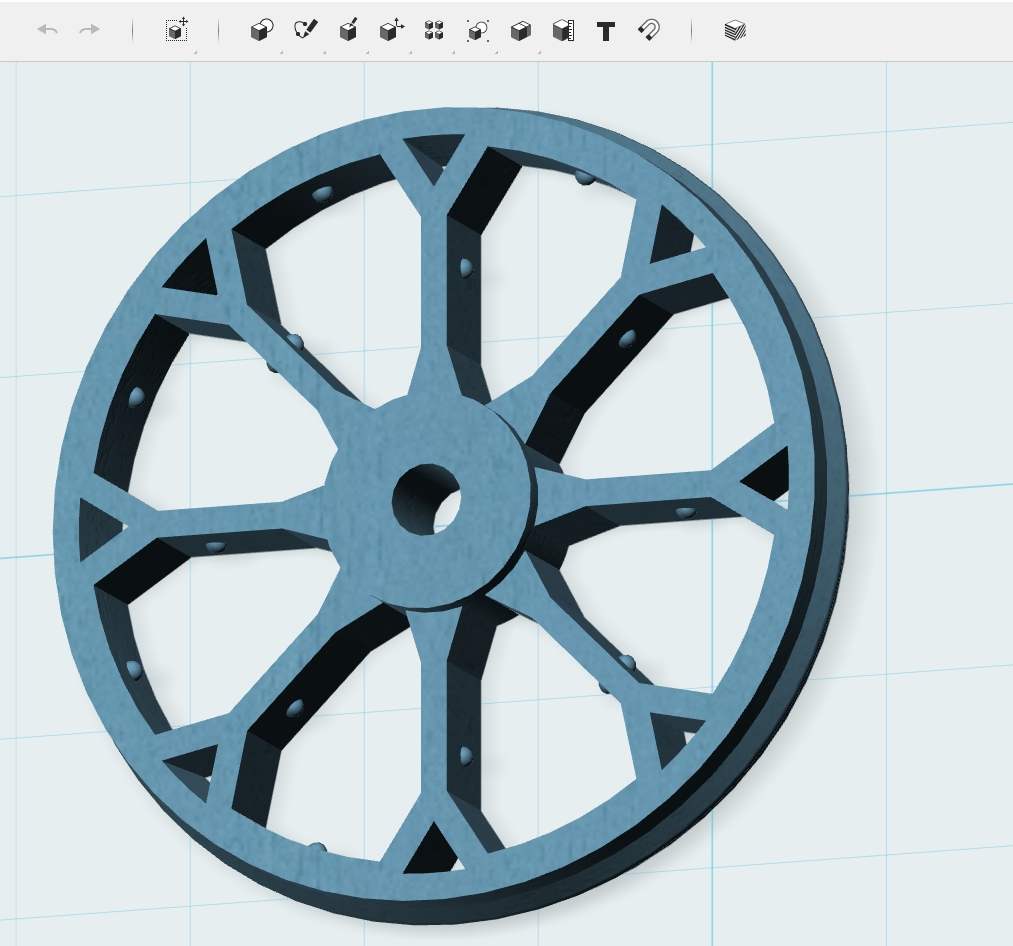1013x946 pixels.
Task: Open the Combine solids tool
Action: [520, 30]
